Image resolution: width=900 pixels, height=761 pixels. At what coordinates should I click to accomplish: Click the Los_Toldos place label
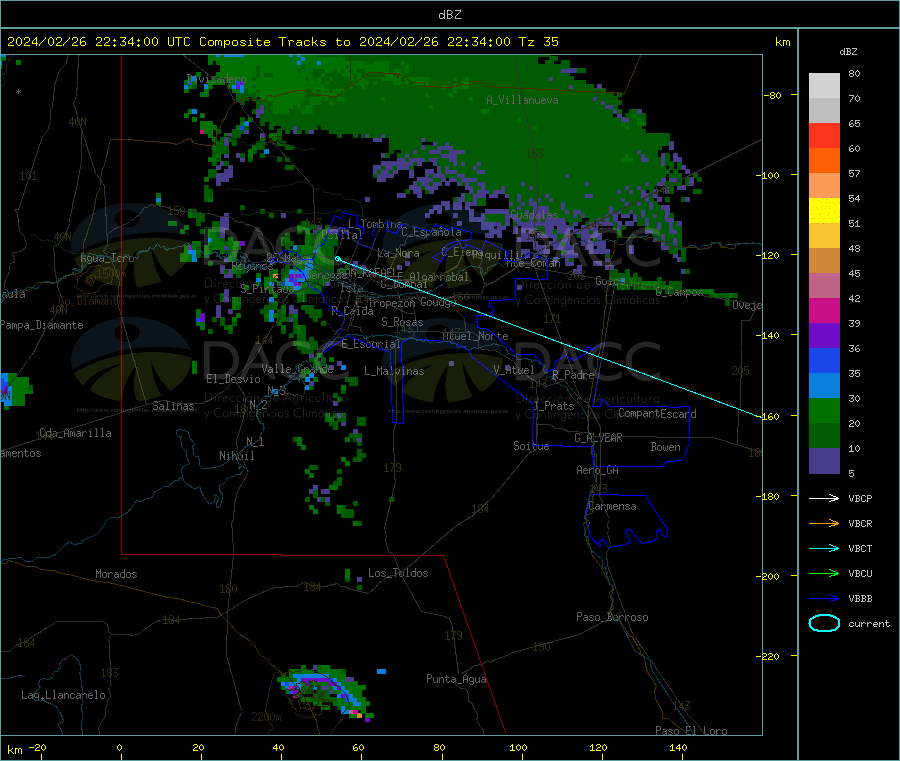[398, 573]
